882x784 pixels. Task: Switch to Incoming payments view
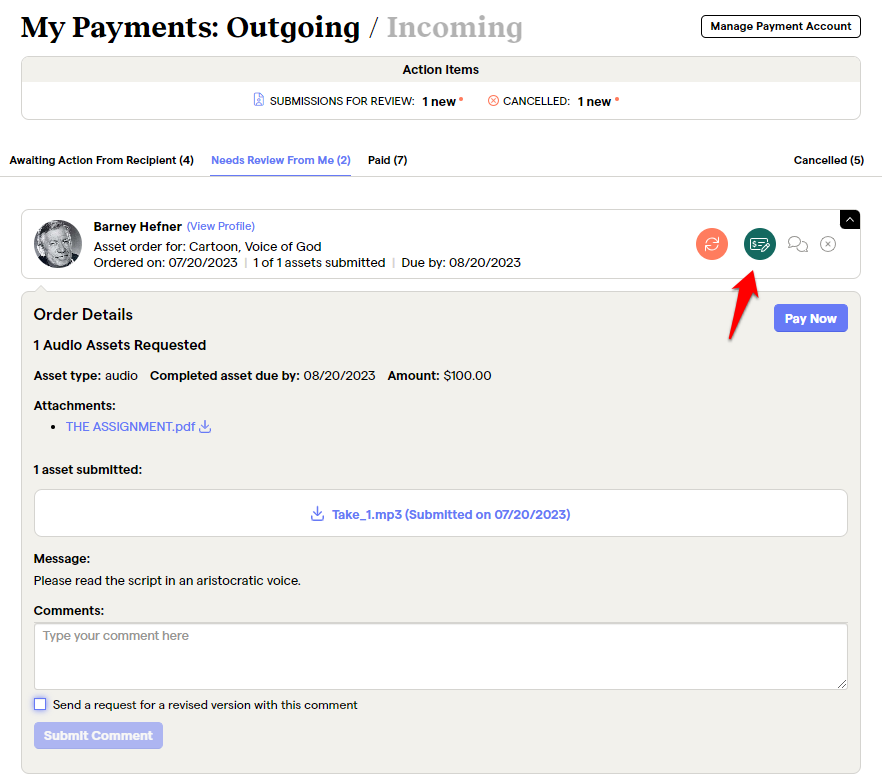454,27
